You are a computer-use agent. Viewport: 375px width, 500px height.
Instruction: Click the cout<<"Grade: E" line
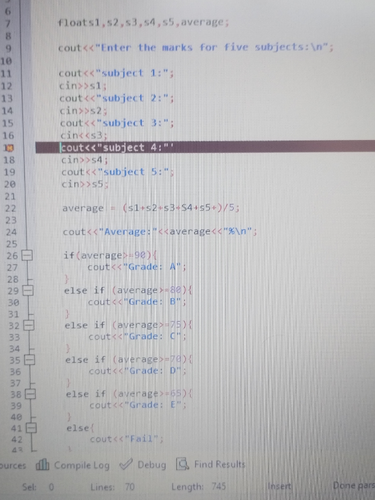(x=138, y=405)
